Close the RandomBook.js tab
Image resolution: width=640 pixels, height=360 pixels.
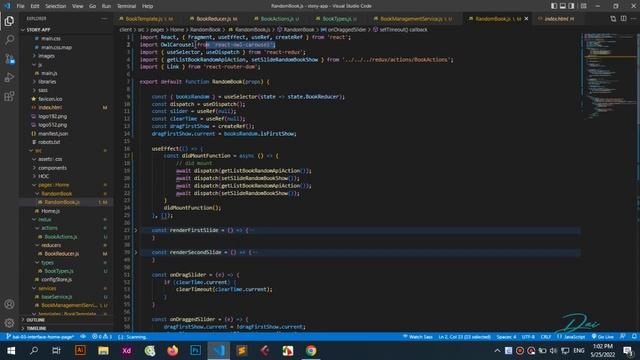tap(526, 19)
